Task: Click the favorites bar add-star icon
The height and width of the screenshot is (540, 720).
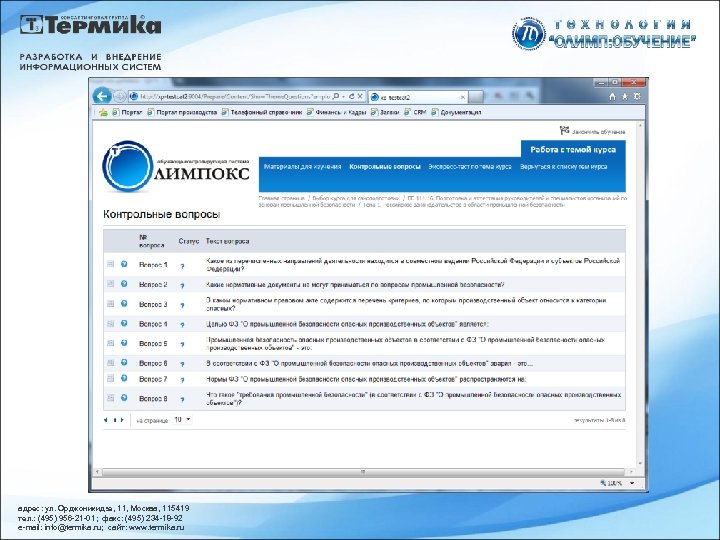Action: pyautogui.click(x=103, y=112)
